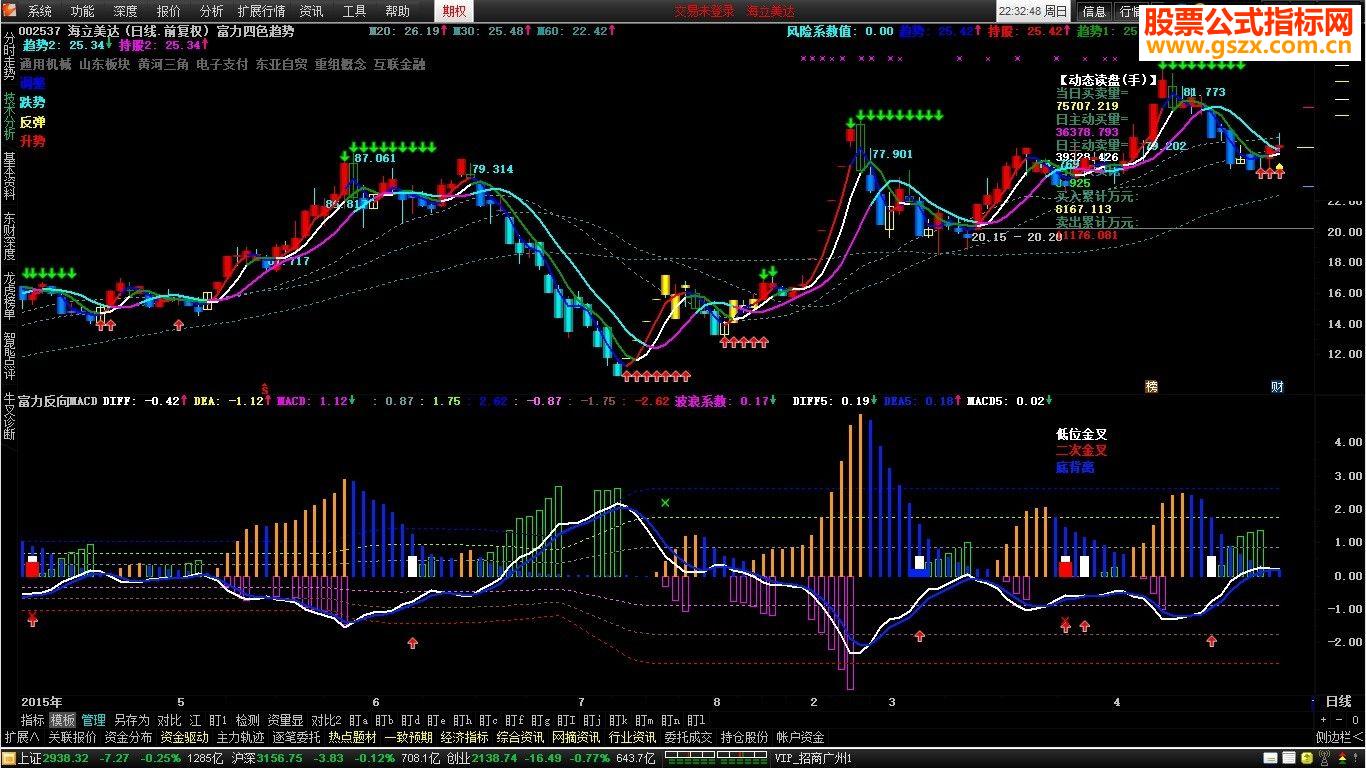Open the 报价 menu
Viewport: 1366px width, 768px height.
coord(169,11)
